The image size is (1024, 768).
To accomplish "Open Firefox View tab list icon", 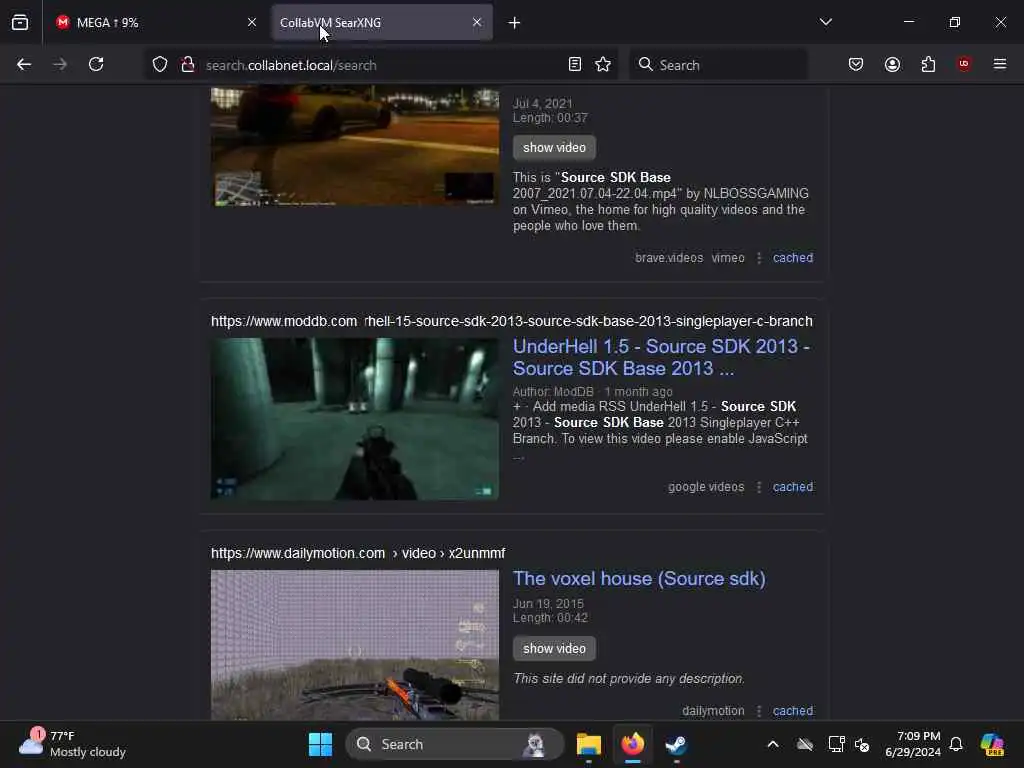I will click(20, 22).
